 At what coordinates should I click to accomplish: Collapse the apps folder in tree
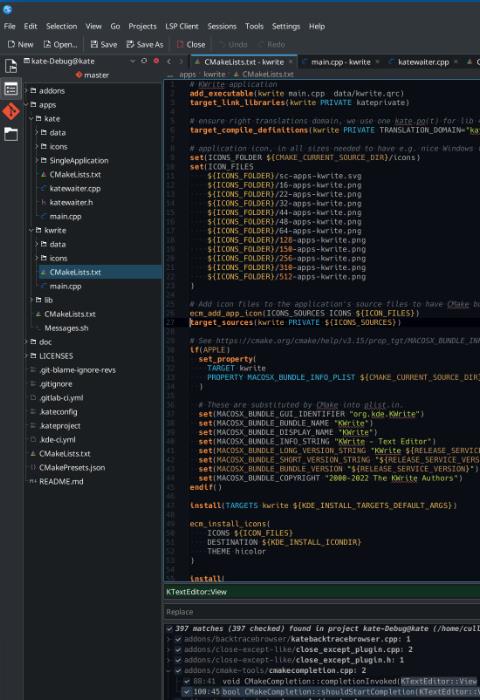click(x=26, y=104)
